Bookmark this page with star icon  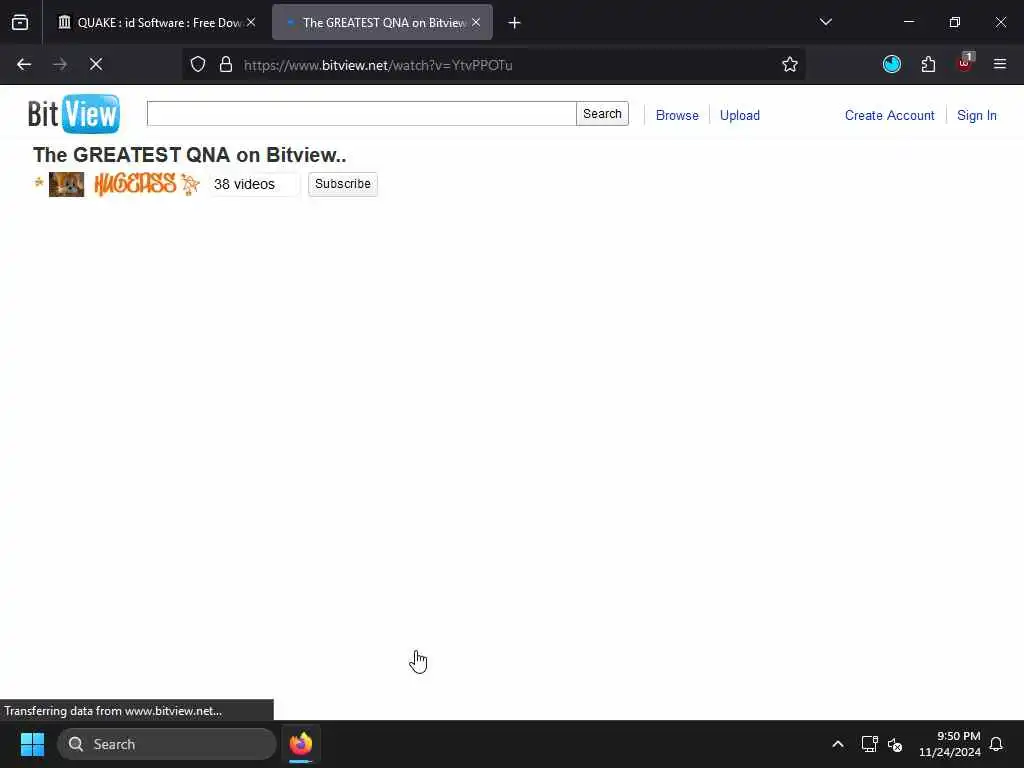[790, 64]
